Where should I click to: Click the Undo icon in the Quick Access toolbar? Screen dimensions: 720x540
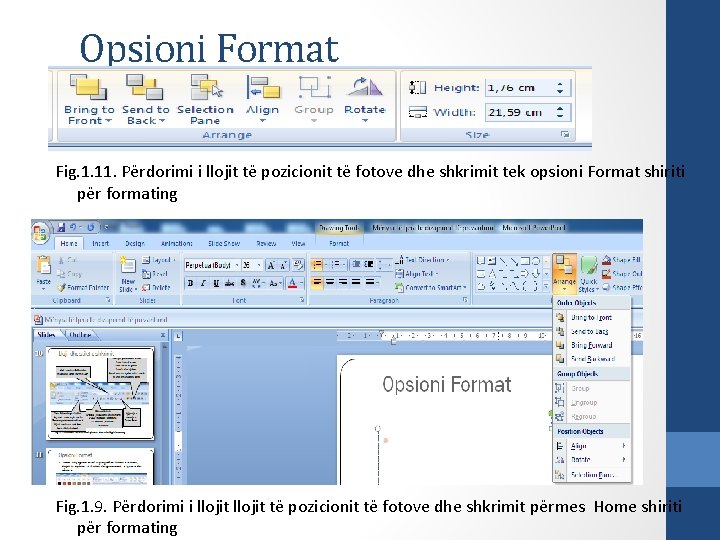click(x=73, y=227)
